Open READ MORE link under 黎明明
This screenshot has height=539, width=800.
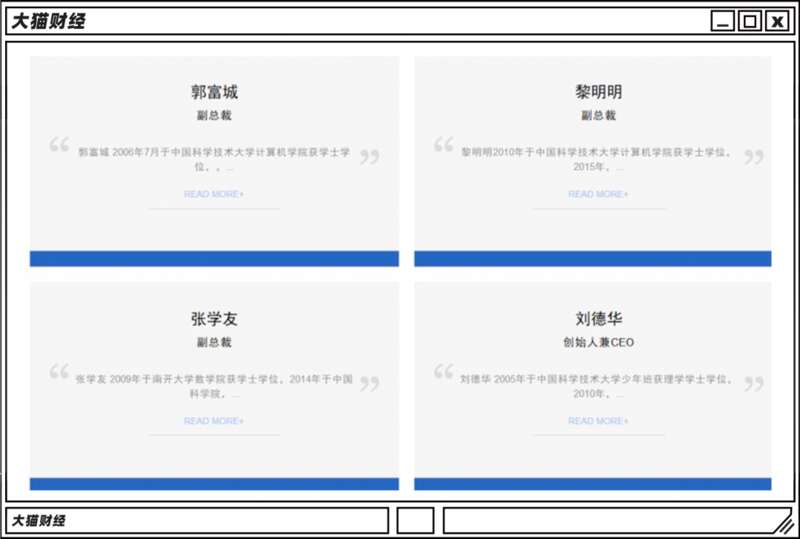[598, 194]
